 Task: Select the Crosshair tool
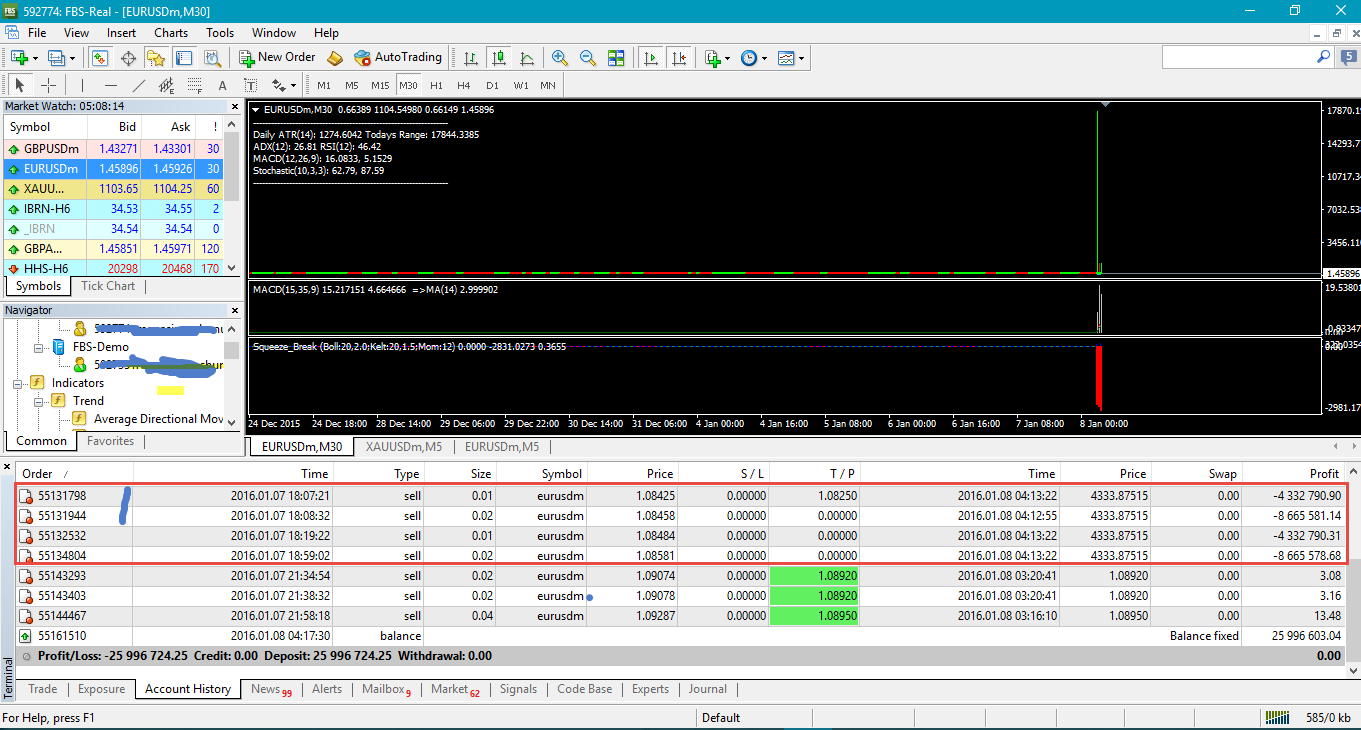click(48, 85)
